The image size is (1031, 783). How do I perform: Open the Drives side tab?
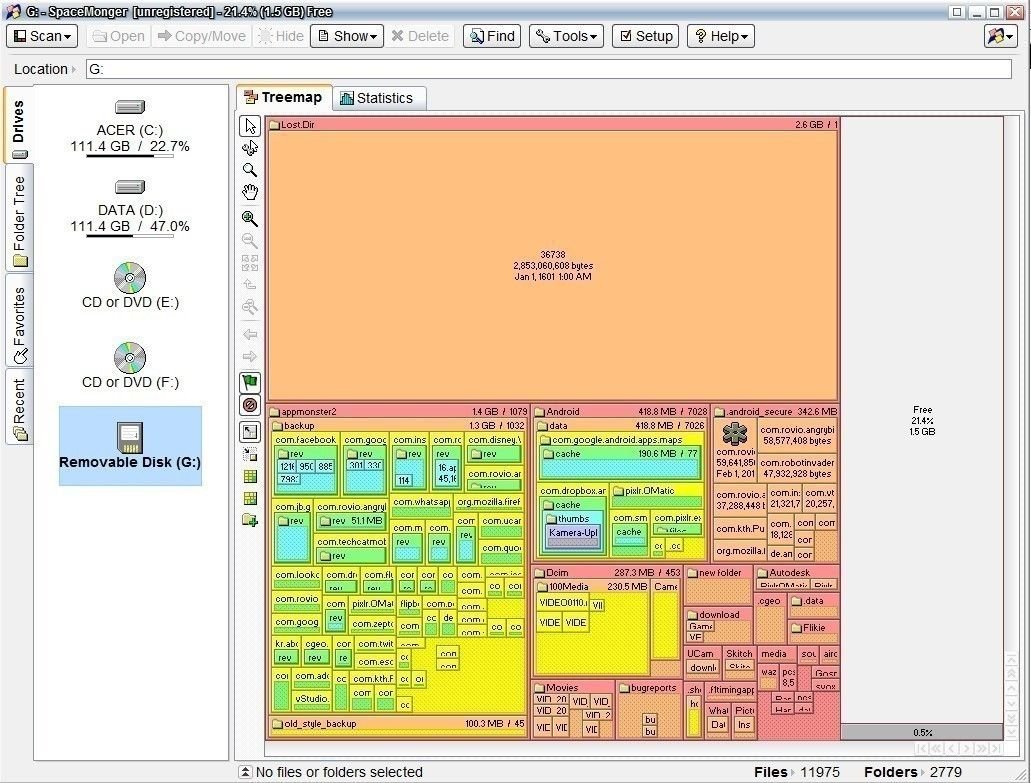point(18,125)
